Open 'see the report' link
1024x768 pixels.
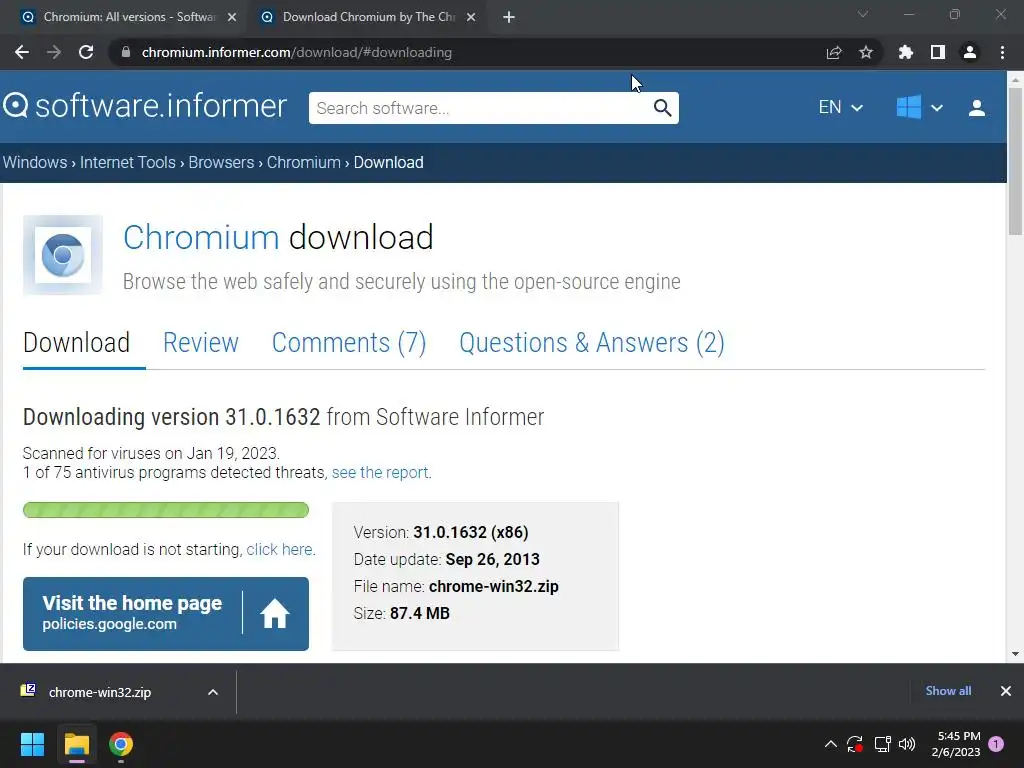click(380, 472)
